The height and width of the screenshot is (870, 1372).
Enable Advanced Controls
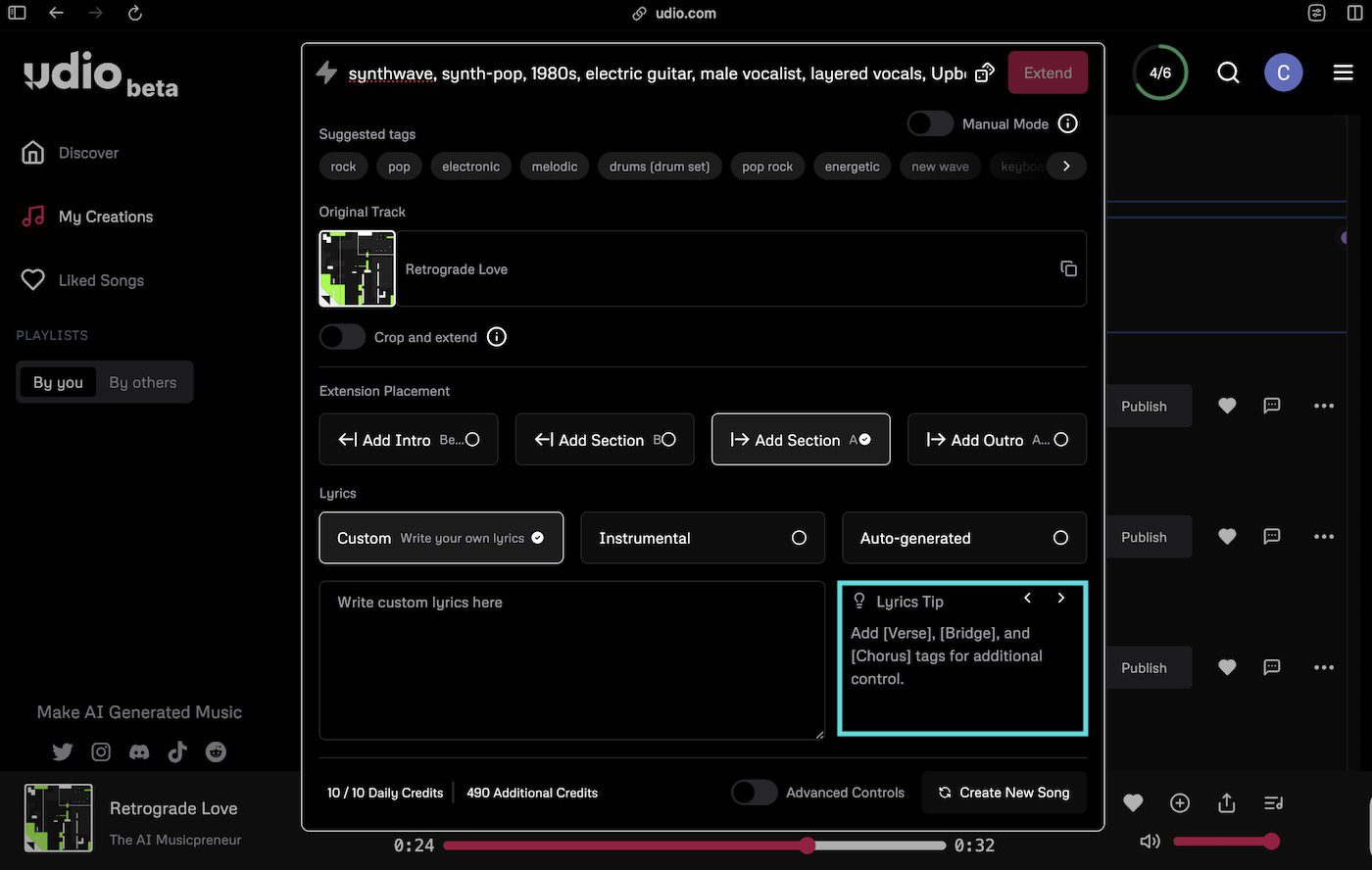click(754, 792)
